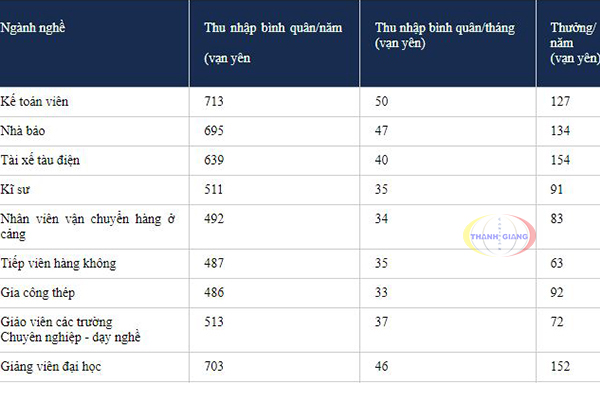This screenshot has width=600, height=400.
Task: Select the monthly income value 33
Action: (383, 292)
